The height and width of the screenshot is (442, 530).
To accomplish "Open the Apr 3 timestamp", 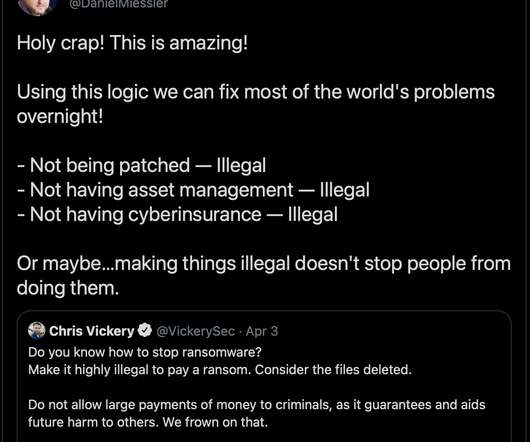I will tap(262, 331).
